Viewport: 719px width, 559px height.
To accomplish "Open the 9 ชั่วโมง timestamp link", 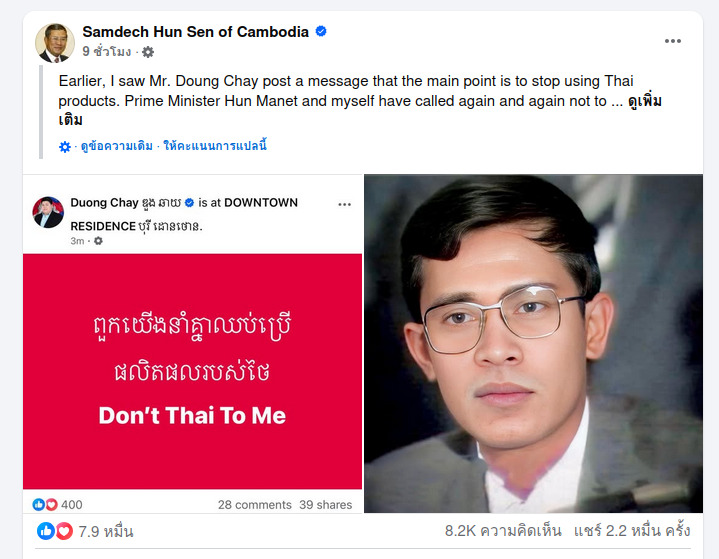I will (106, 52).
